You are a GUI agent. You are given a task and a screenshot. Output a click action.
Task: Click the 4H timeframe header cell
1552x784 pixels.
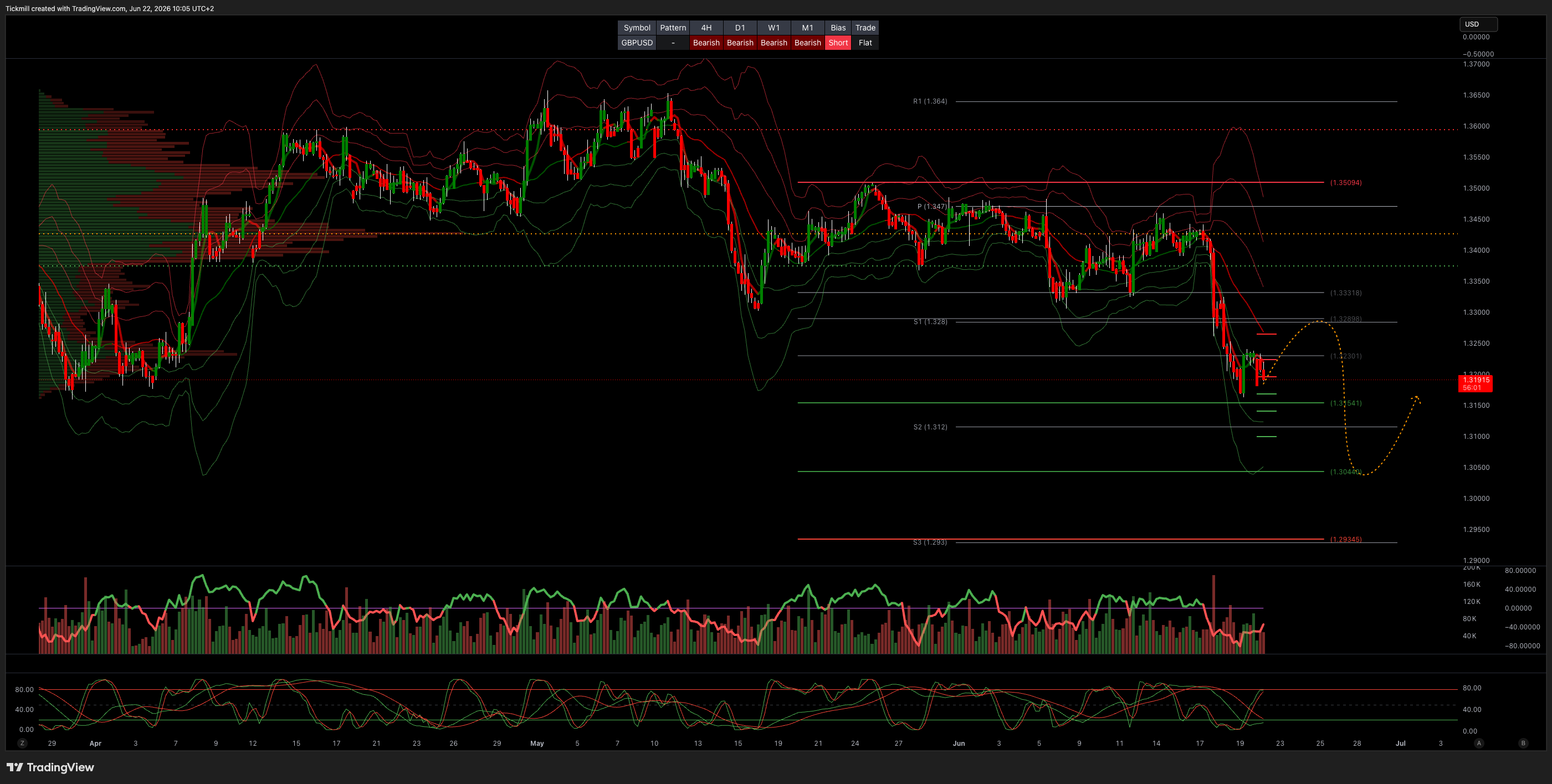point(706,28)
